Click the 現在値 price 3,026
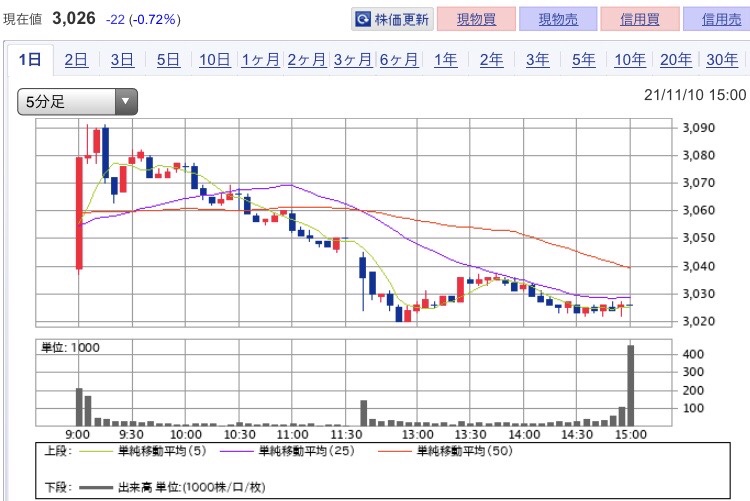This screenshot has width=750, height=501. (x=74, y=19)
